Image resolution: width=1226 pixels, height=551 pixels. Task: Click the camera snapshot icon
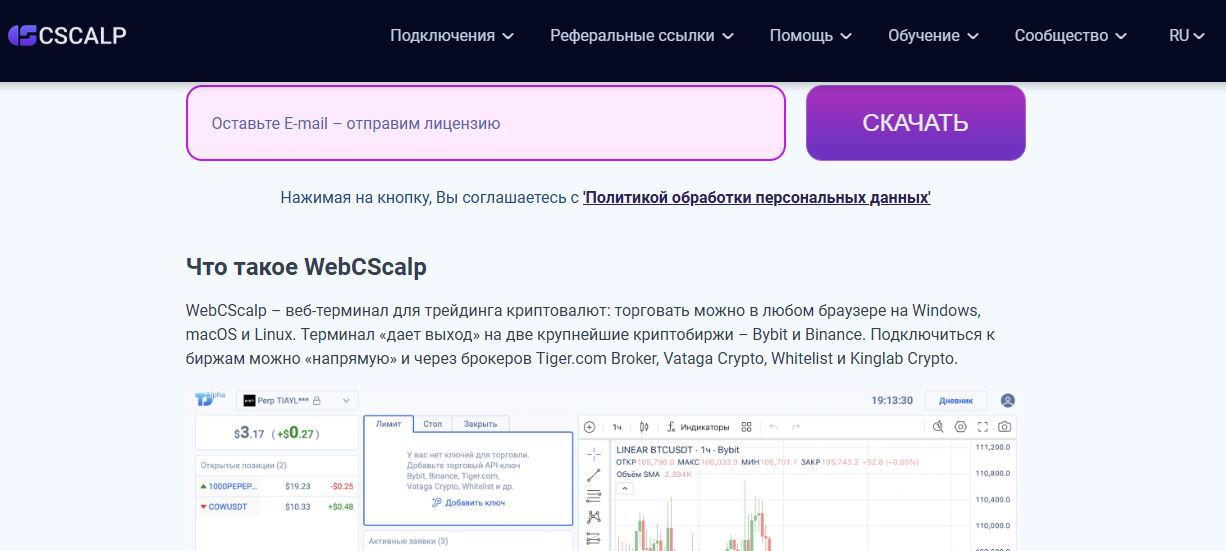pos(1004,427)
